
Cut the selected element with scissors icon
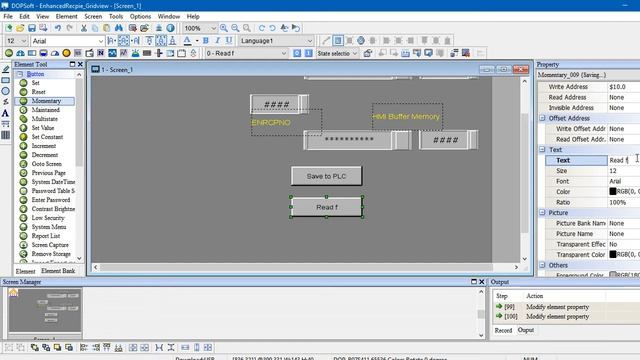coord(84,28)
